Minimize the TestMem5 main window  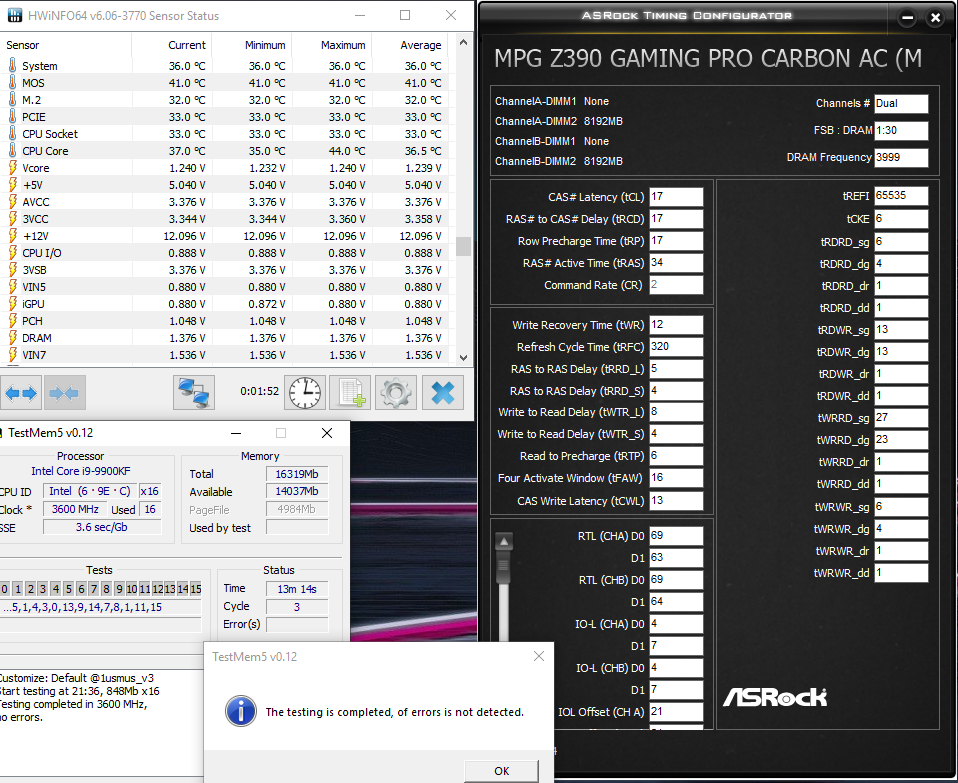pos(236,433)
